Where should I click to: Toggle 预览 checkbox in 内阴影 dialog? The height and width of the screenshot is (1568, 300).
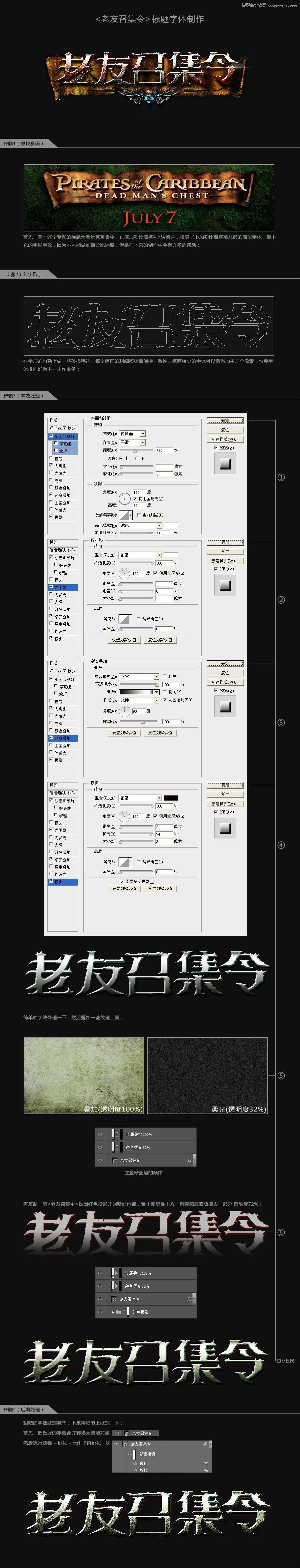[216, 569]
